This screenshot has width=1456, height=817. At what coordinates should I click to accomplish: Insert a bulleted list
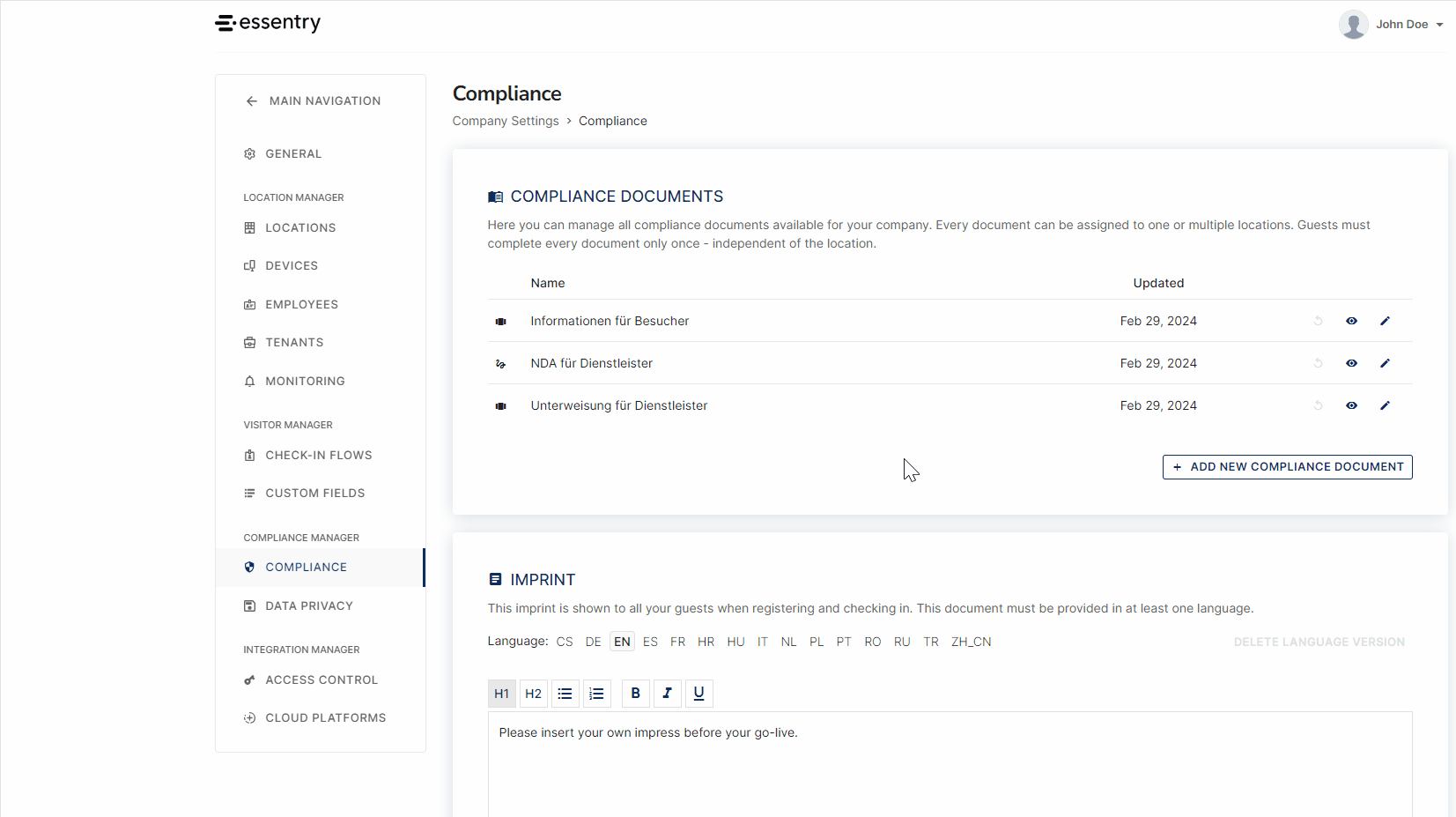click(565, 694)
